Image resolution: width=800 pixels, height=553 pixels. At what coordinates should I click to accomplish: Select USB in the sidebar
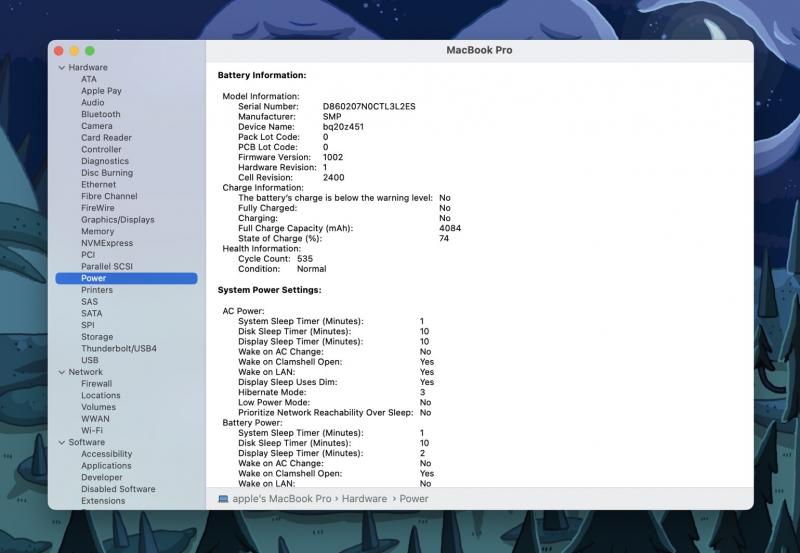(90, 361)
